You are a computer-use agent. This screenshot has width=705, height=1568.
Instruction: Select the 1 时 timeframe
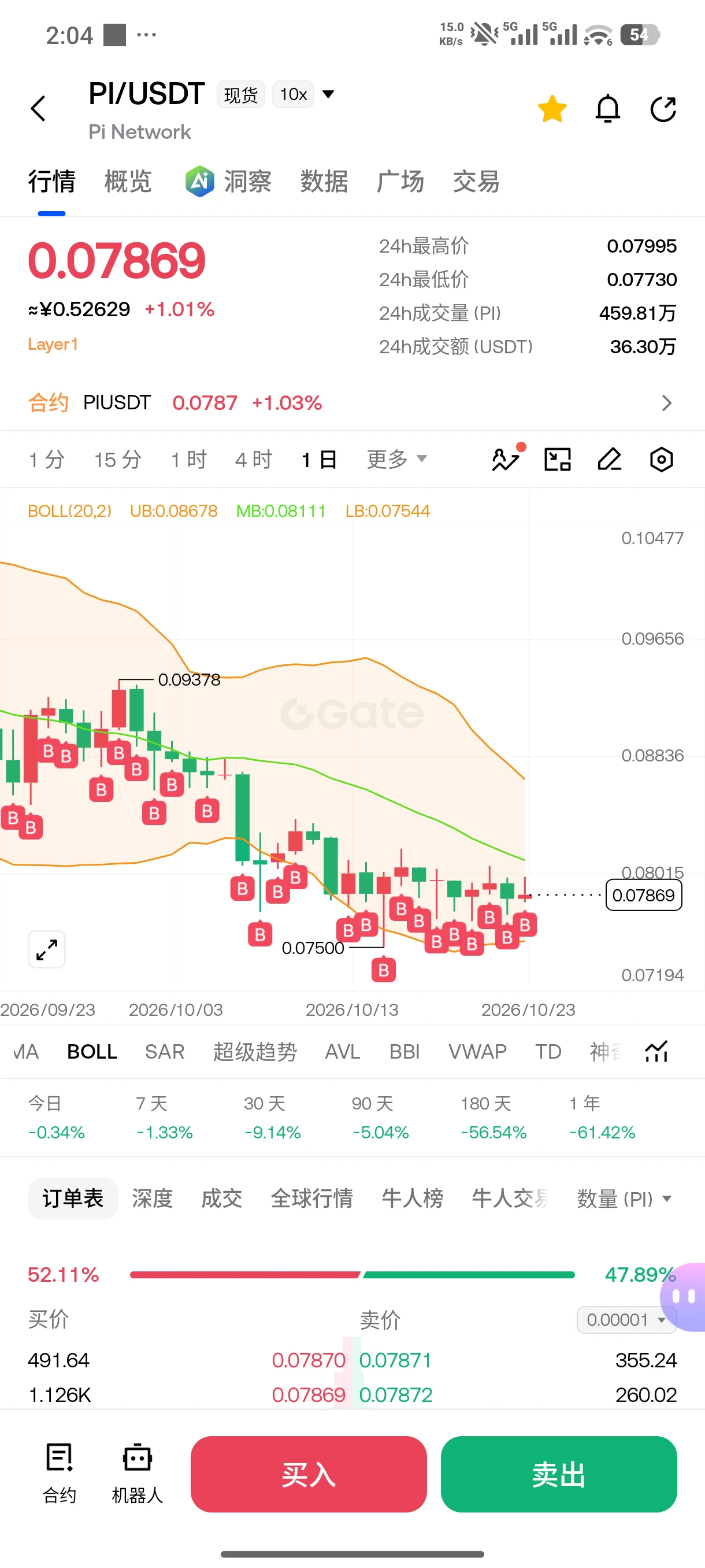click(x=188, y=460)
